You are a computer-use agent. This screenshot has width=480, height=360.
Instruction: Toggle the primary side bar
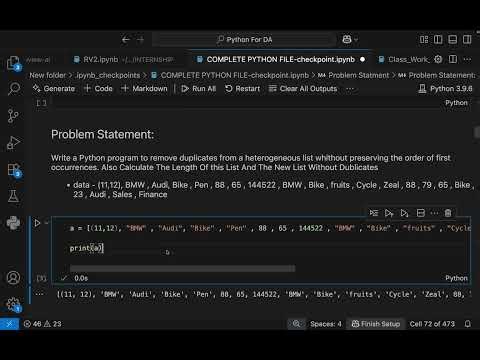[x=438, y=39]
